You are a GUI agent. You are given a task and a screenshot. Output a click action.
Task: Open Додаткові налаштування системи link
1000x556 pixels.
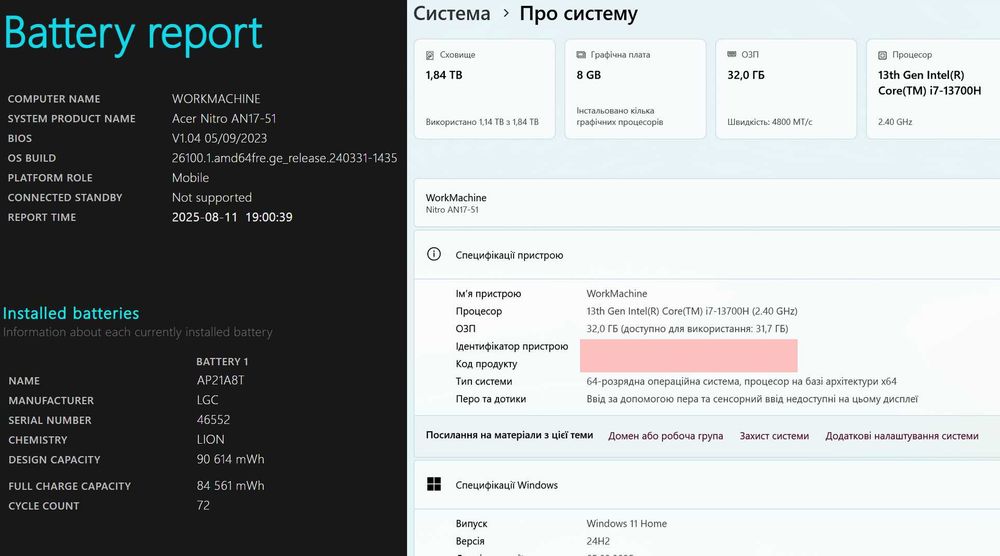click(x=902, y=435)
